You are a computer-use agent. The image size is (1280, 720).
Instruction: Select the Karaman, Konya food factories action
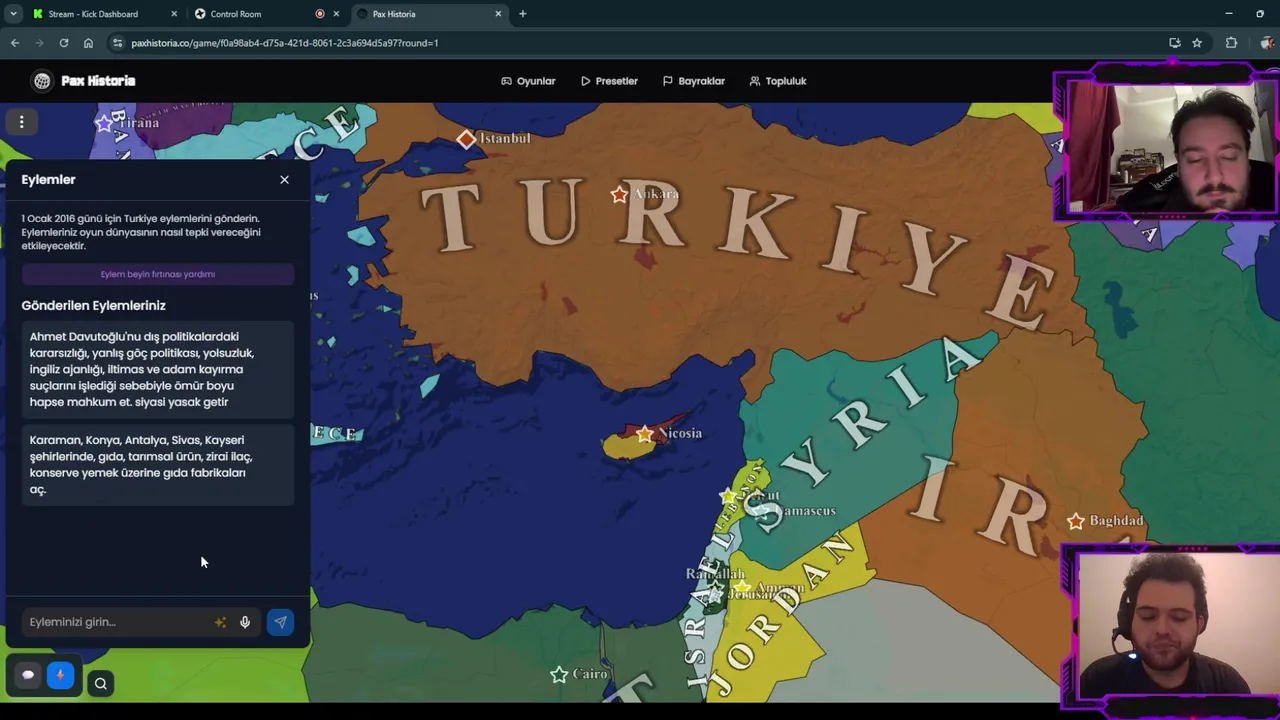pyautogui.click(x=158, y=464)
